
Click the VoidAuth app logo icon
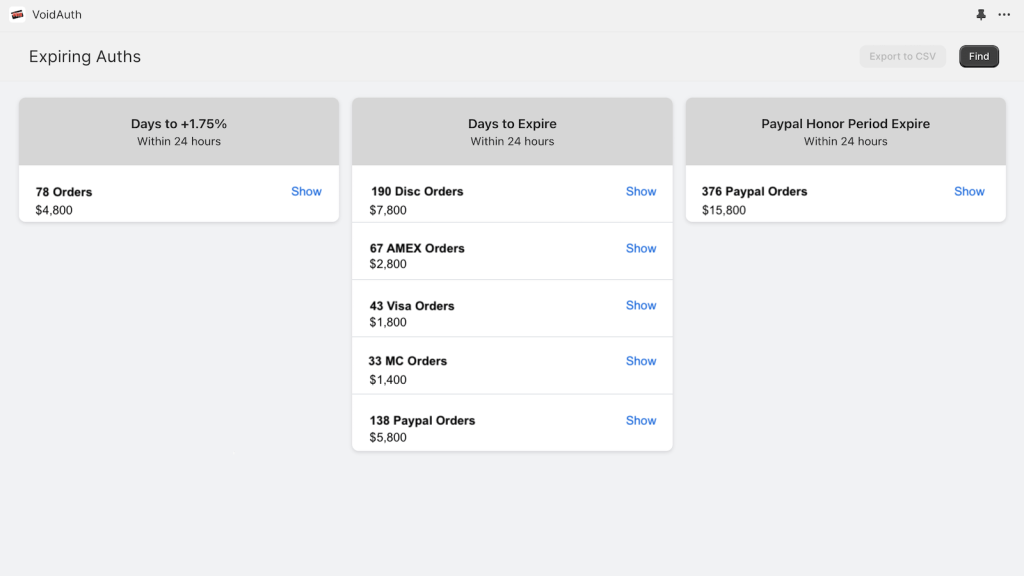[17, 15]
